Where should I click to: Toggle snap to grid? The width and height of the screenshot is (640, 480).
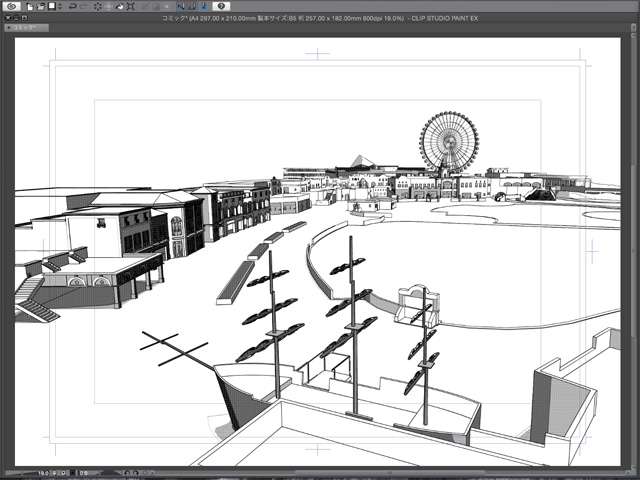(x=203, y=6)
